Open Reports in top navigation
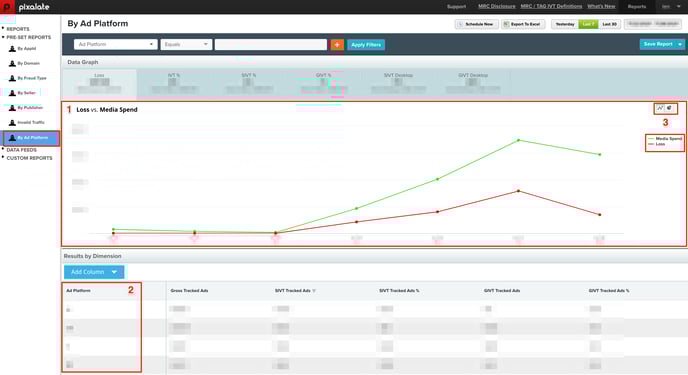Image resolution: width=688 pixels, height=375 pixels. click(637, 7)
